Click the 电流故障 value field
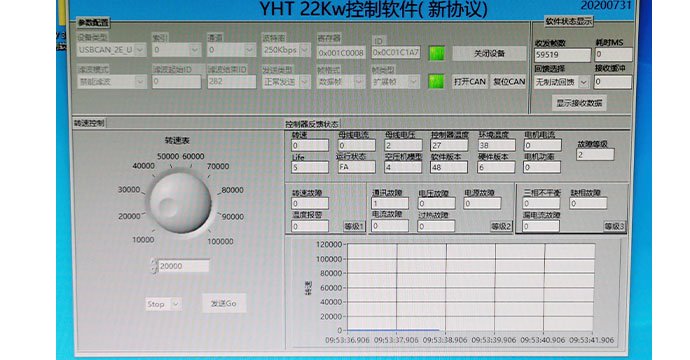The image size is (690, 360). pyautogui.click(x=390, y=226)
